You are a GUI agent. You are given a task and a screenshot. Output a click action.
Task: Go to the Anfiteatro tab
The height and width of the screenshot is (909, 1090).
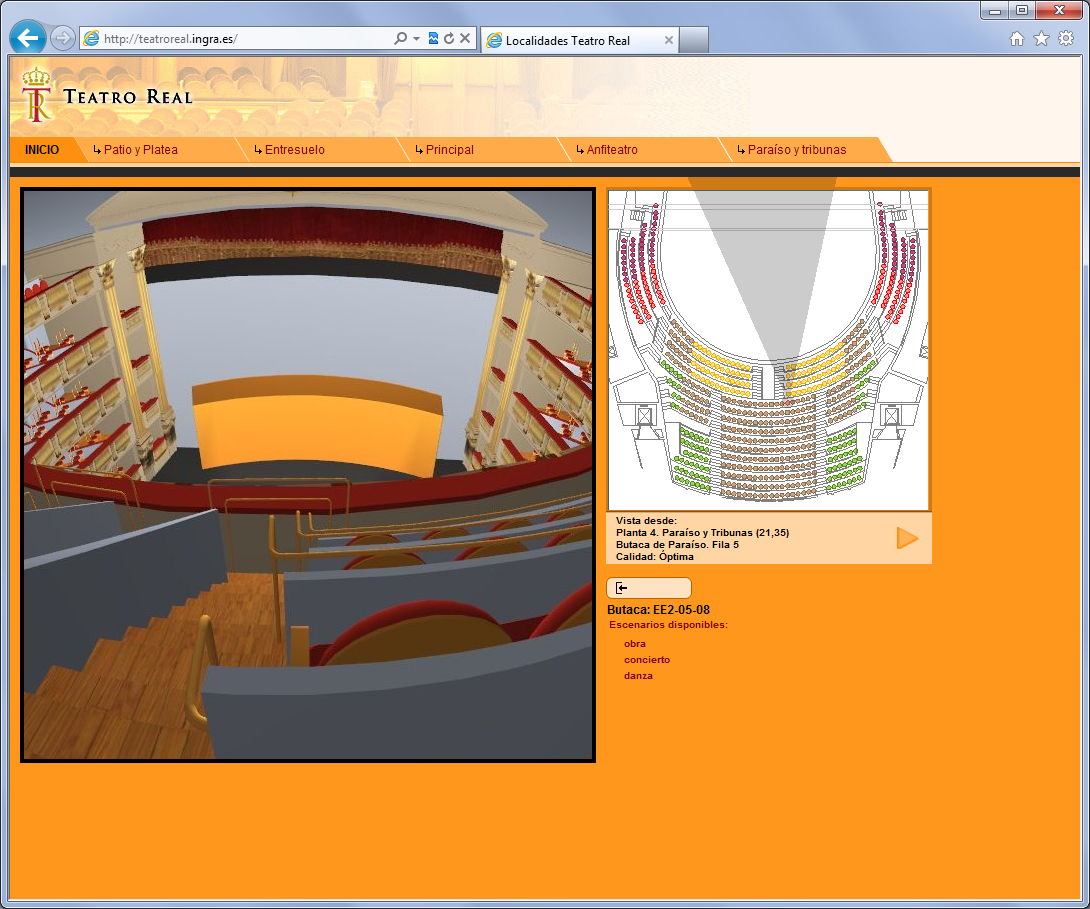coord(611,150)
